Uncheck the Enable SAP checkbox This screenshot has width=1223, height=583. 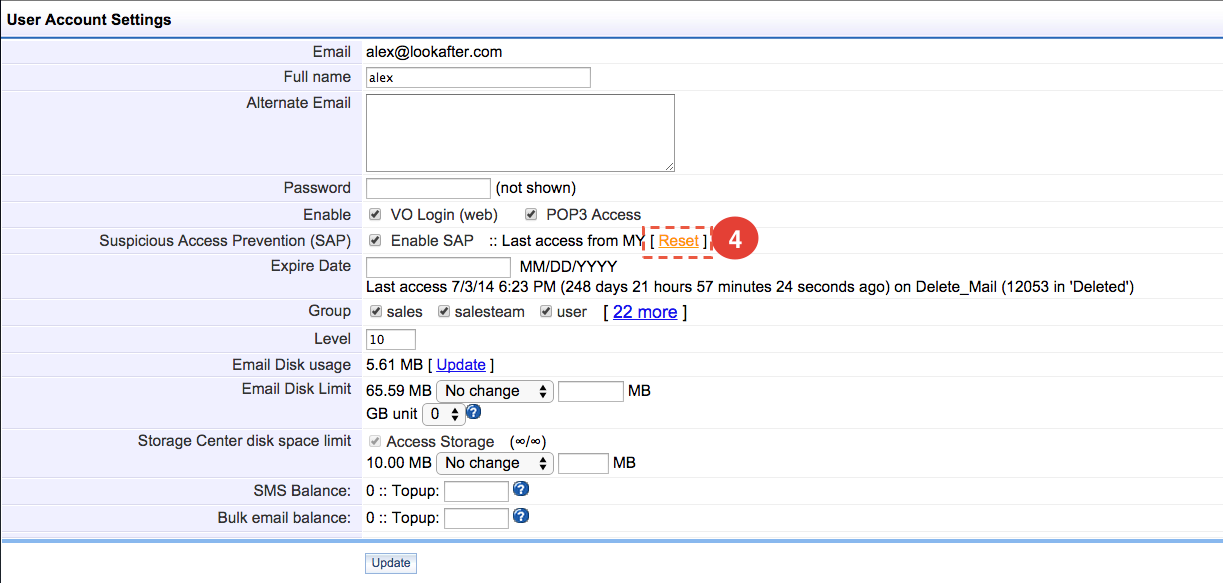(x=375, y=240)
